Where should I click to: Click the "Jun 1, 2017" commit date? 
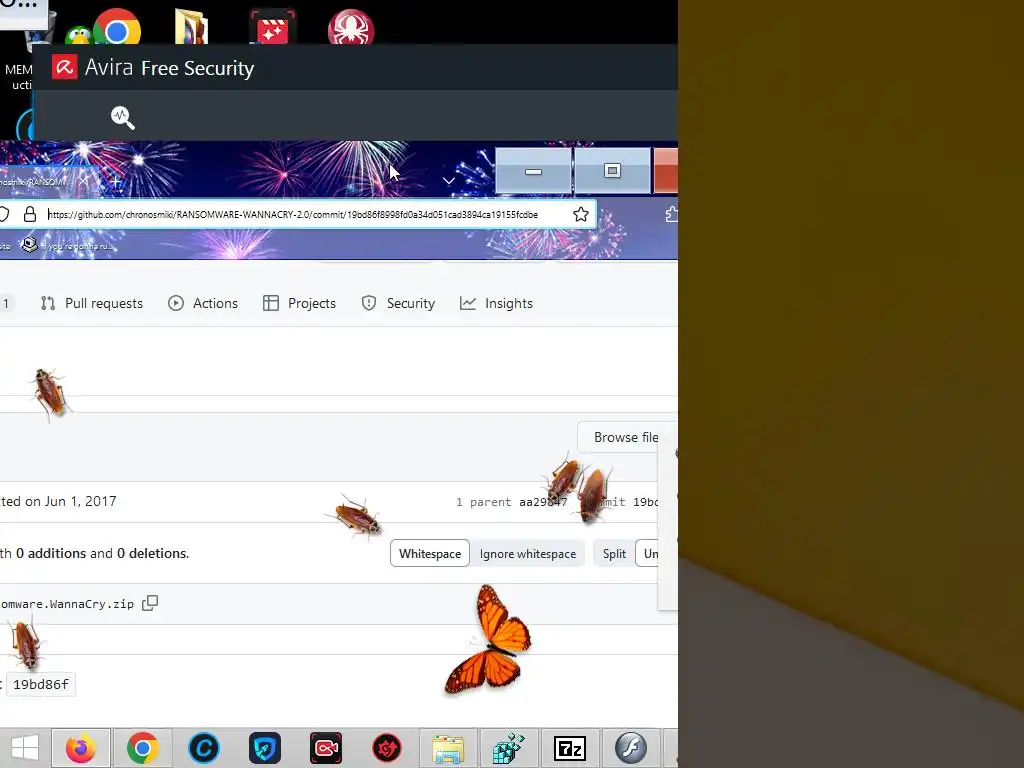click(x=80, y=501)
